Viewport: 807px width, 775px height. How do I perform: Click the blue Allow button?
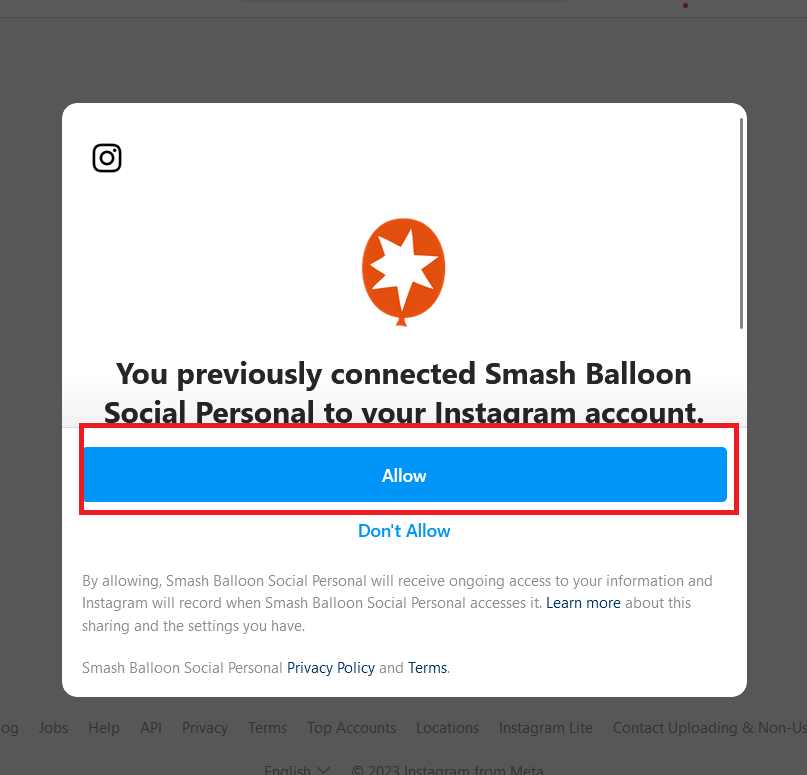tap(405, 474)
